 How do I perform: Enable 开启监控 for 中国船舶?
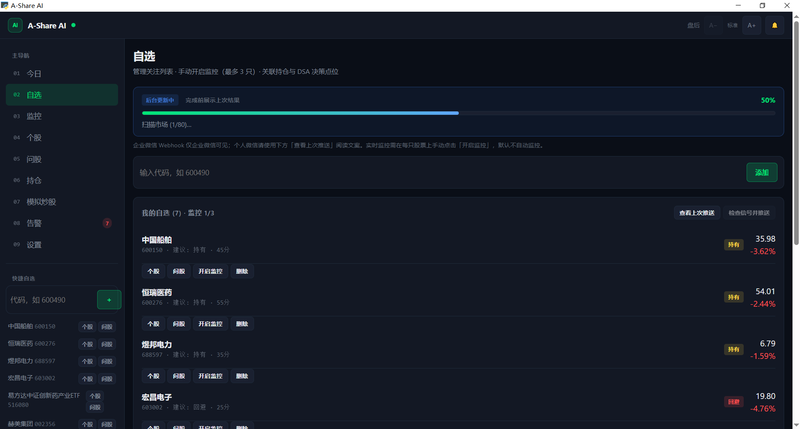point(210,271)
